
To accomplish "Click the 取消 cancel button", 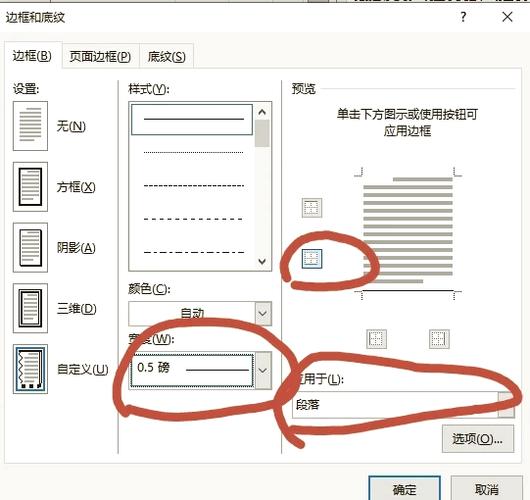I will click(486, 489).
